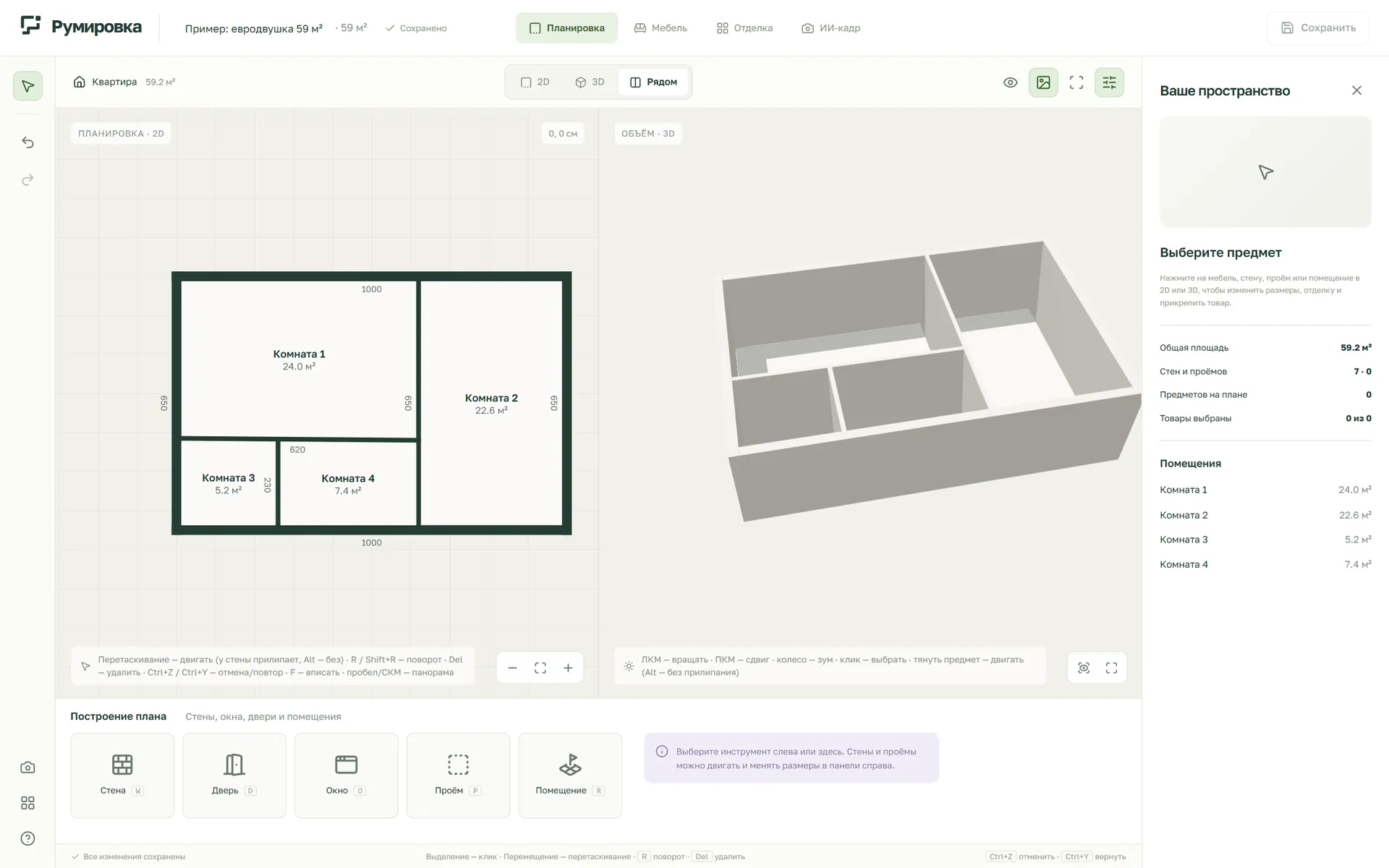Click Комната 4 label on the 2D plan
This screenshot has width=1389, height=868.
click(348, 478)
